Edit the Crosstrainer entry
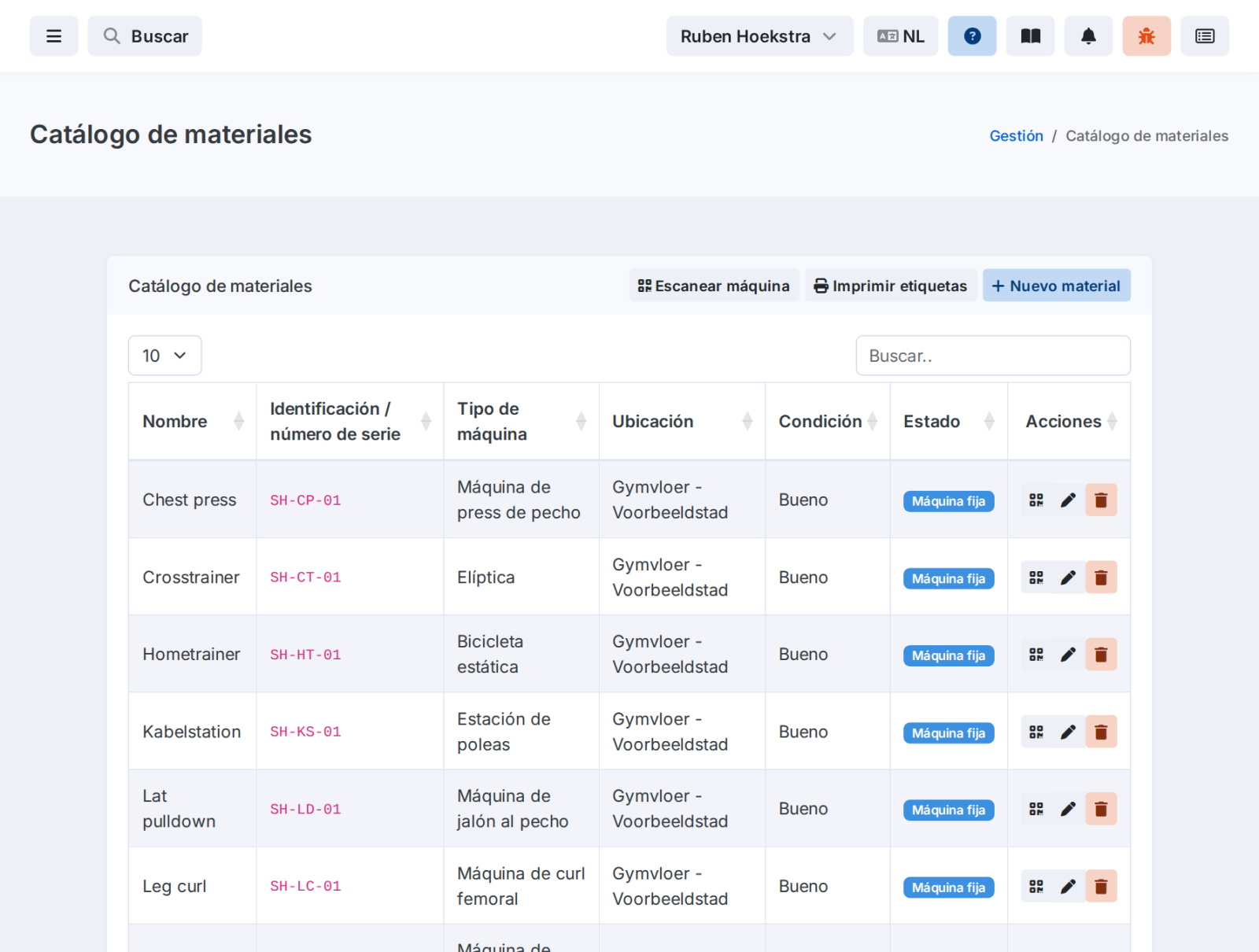 click(x=1068, y=577)
